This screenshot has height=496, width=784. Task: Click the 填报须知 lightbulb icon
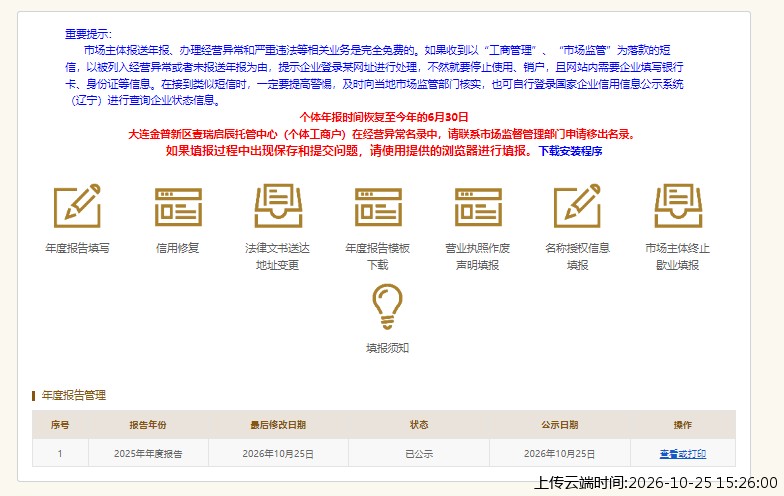click(x=387, y=306)
